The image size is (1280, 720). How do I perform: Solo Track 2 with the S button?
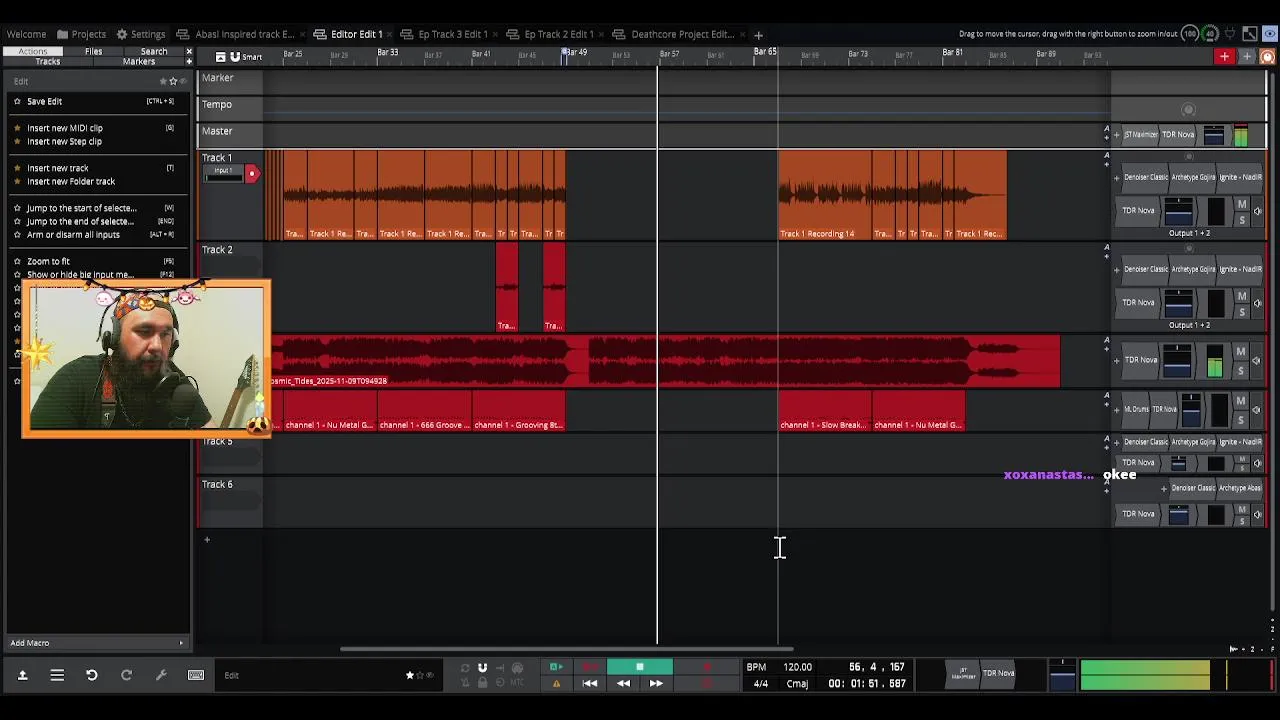1242,311
